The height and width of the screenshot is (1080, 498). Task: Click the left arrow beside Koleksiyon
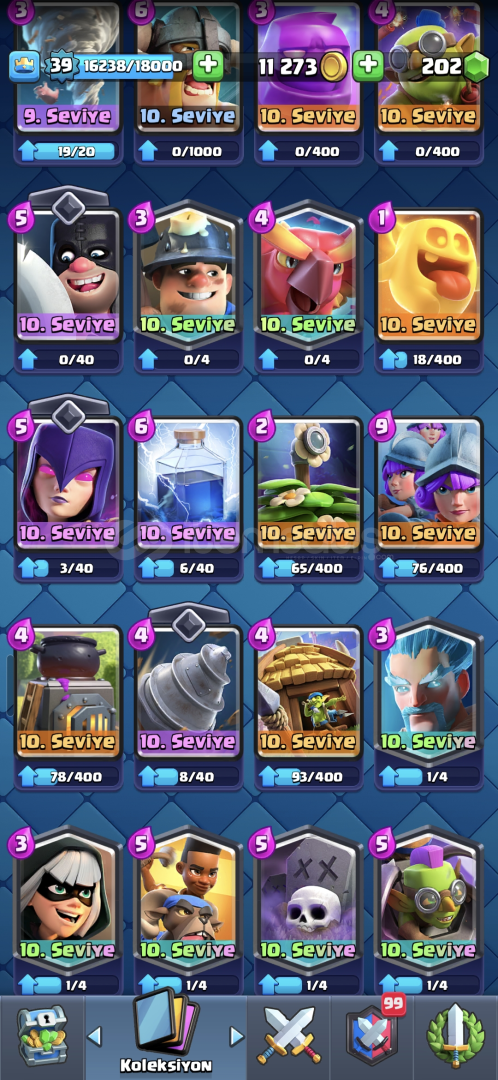tap(95, 1035)
